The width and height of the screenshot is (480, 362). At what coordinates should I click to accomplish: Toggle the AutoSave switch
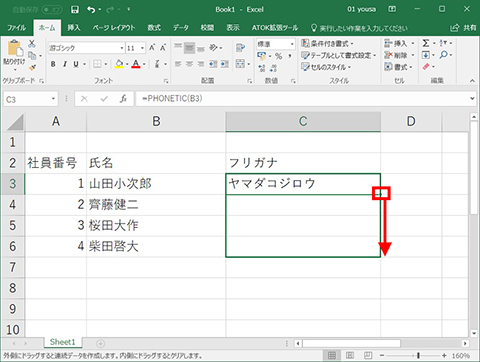(x=51, y=10)
